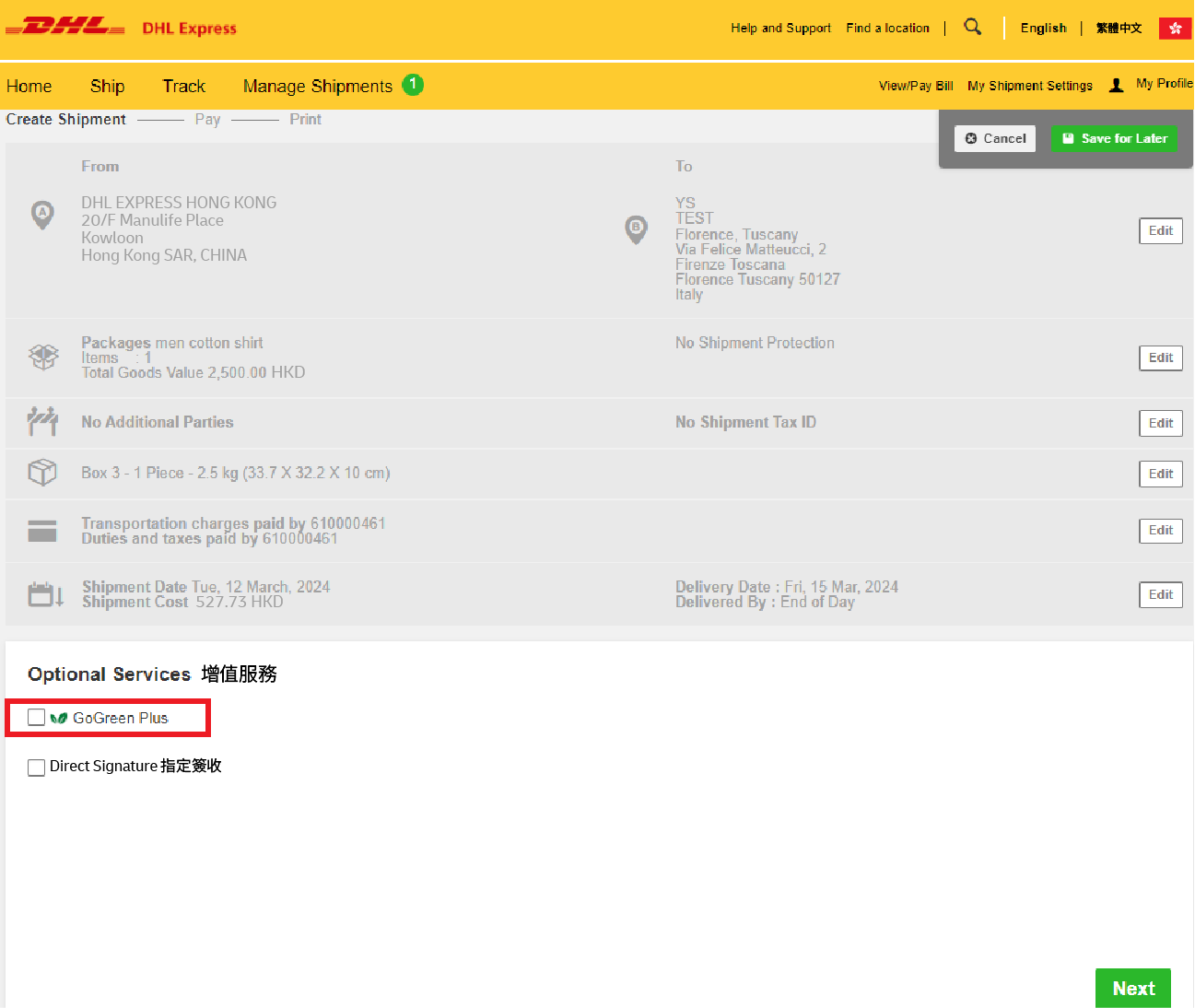Edit the Packages goods details
The height and width of the screenshot is (1008, 1195).
click(x=1161, y=358)
